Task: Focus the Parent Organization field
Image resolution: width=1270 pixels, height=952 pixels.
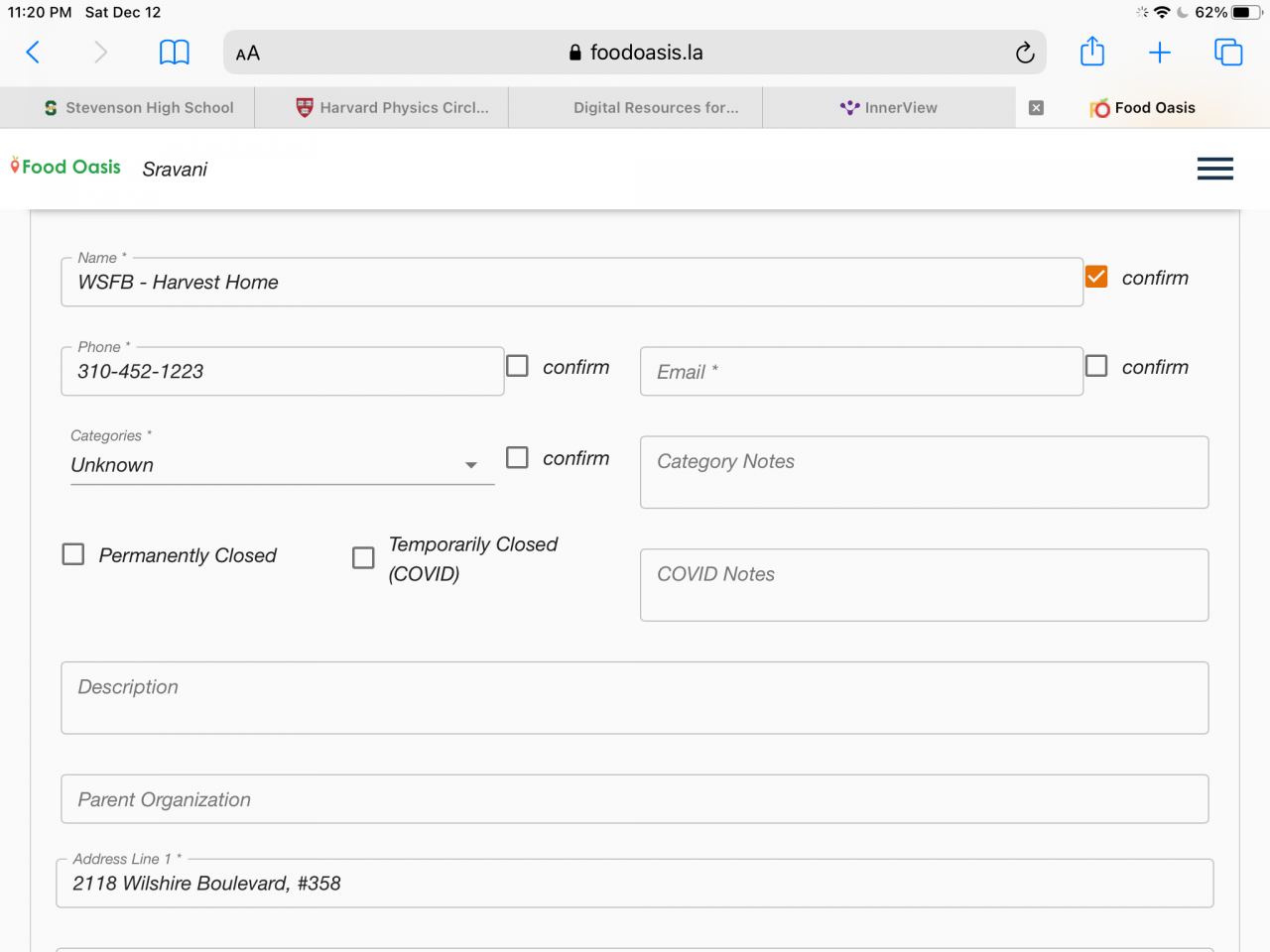Action: 635,799
